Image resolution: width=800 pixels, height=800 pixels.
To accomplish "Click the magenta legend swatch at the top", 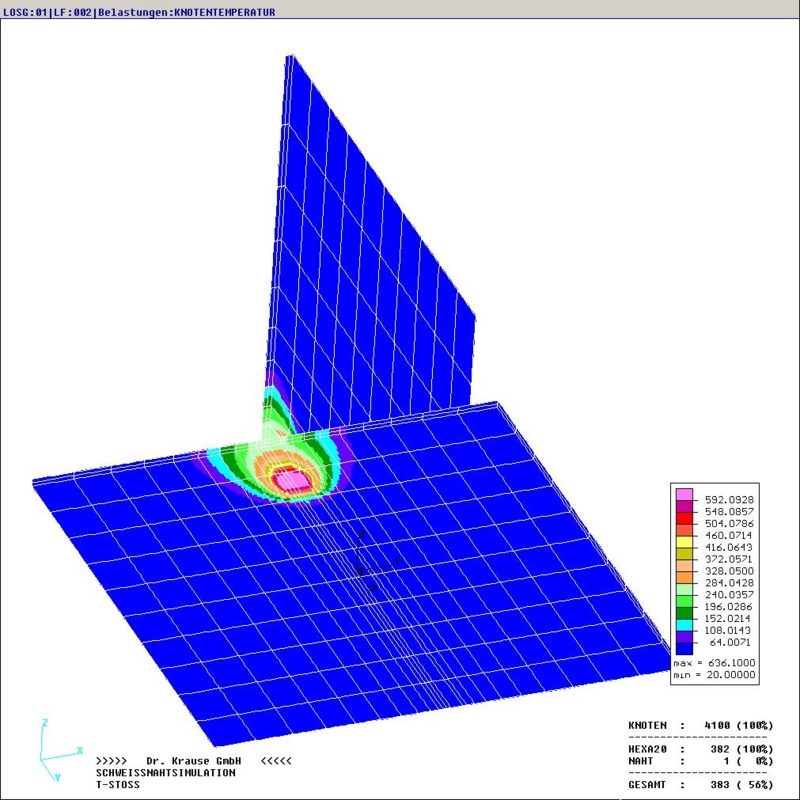I will click(x=684, y=496).
